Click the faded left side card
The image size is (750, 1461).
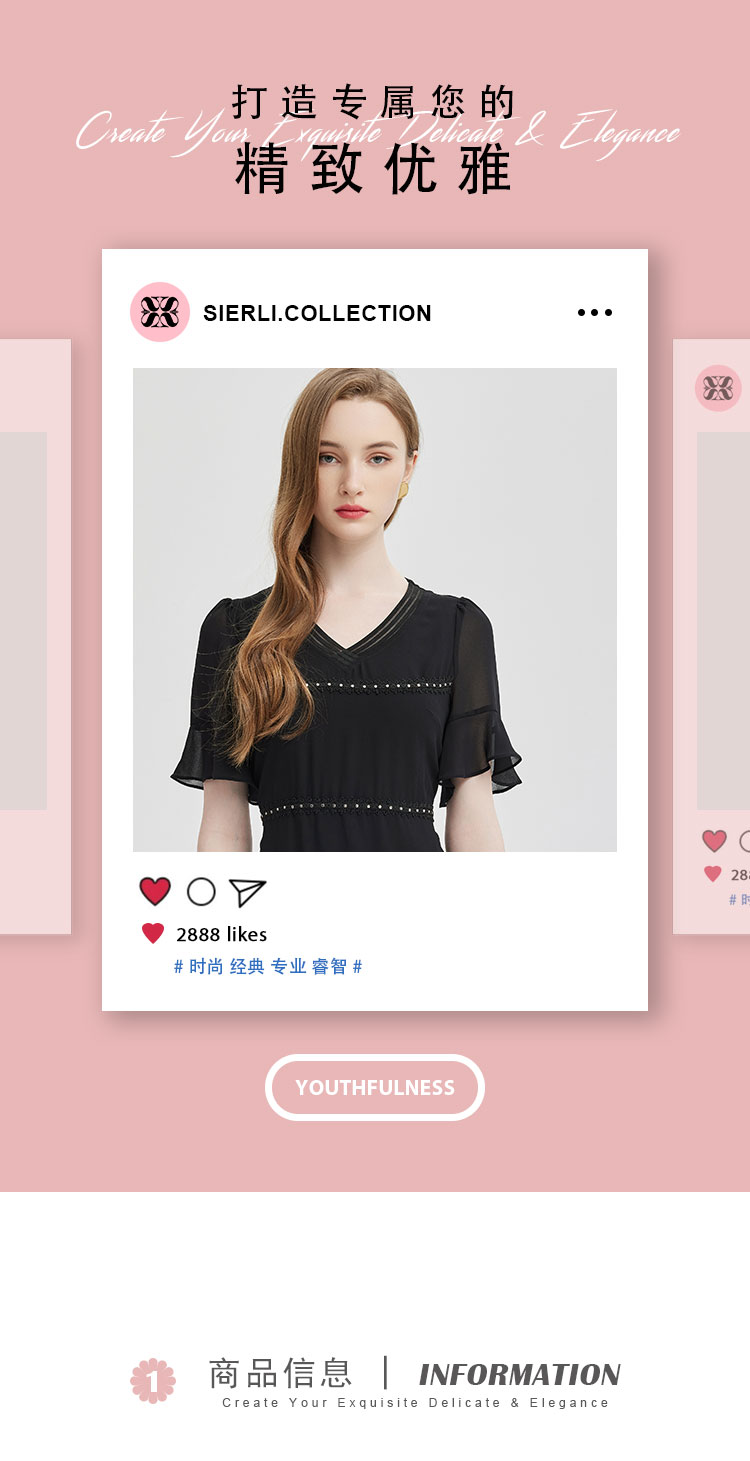point(35,636)
